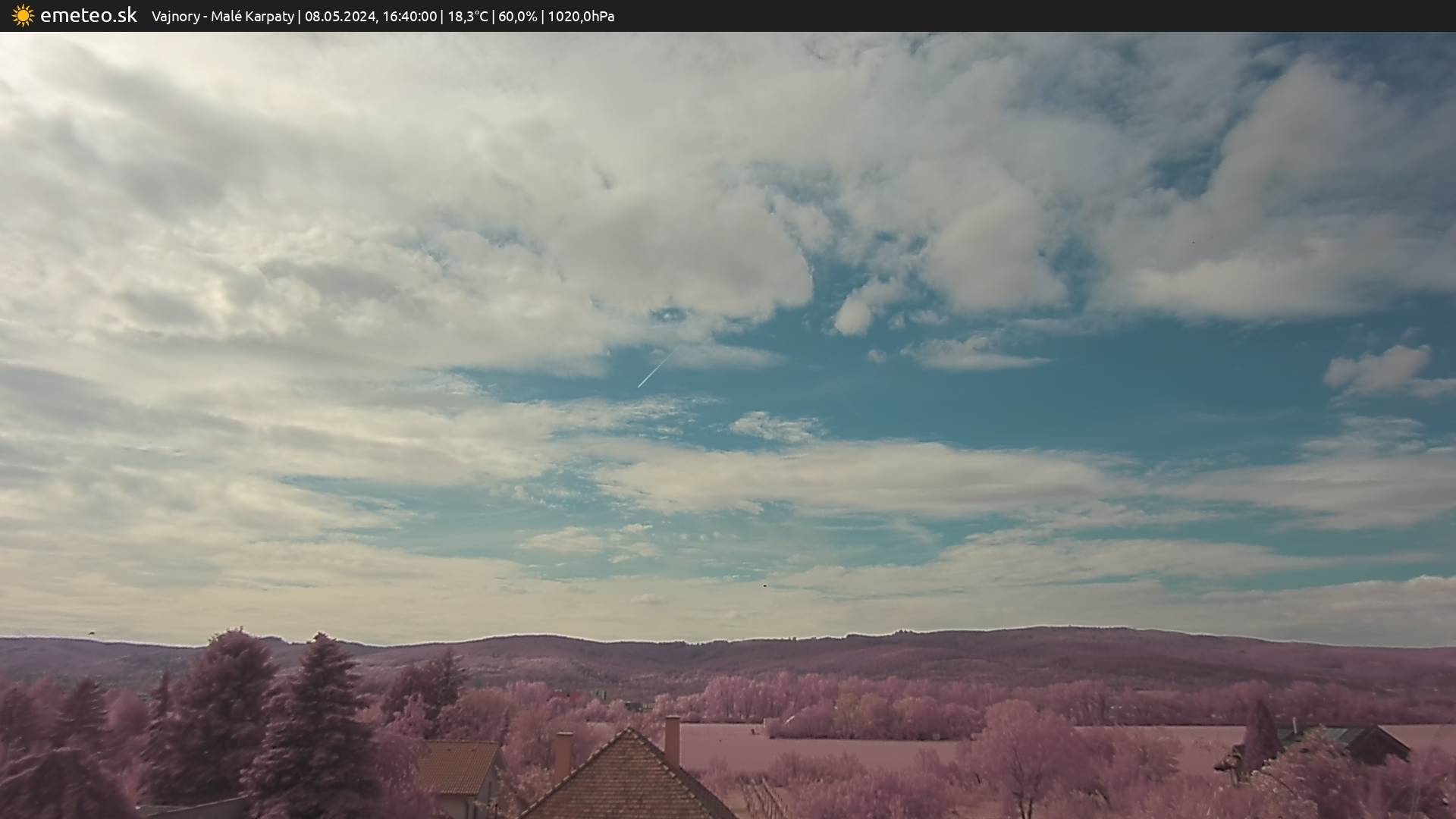Click the 16:40:00 timestamp
This screenshot has width=1456, height=819.
409,17
